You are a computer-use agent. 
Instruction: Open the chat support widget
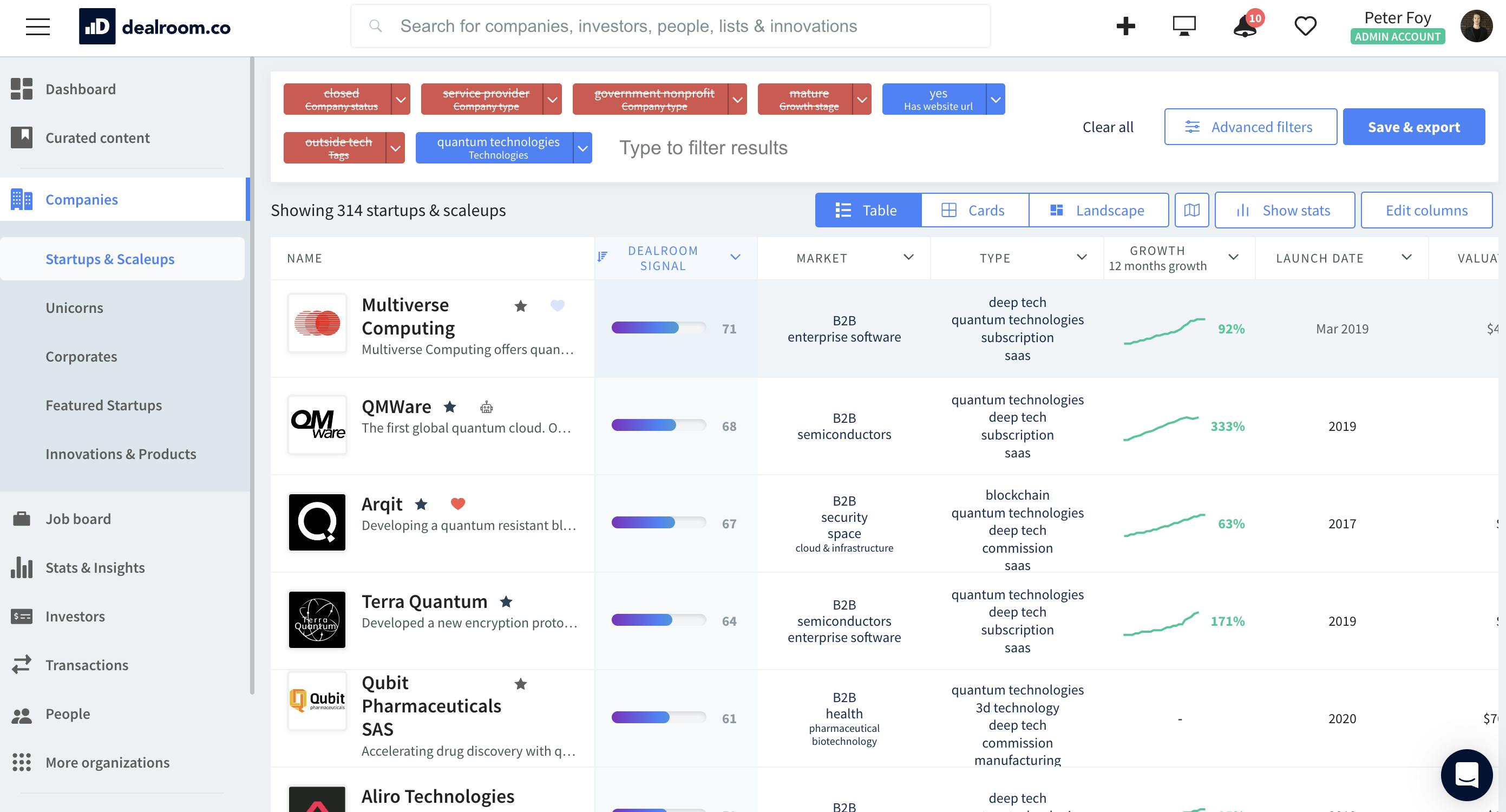1466,775
